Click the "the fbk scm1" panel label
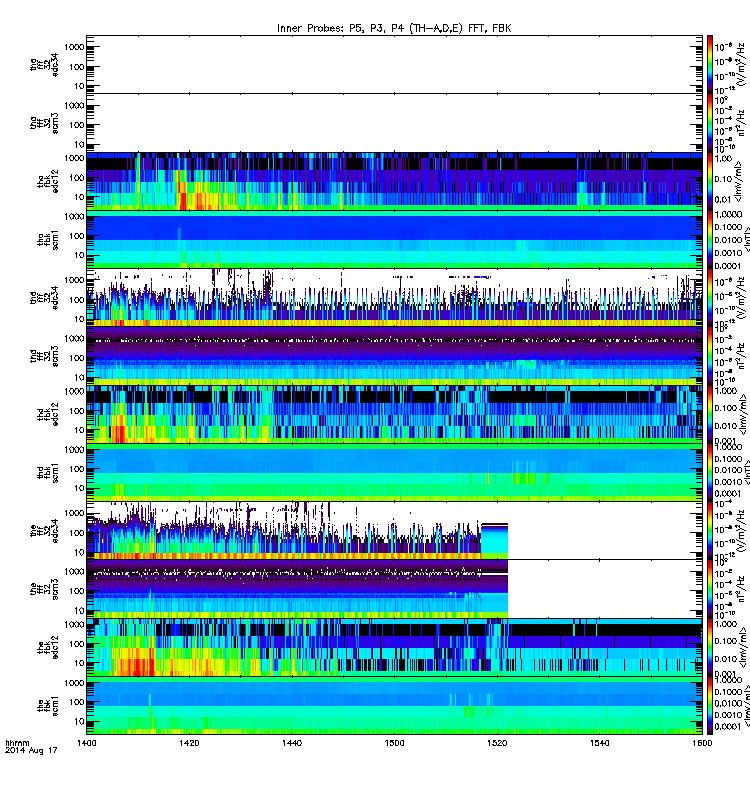750x800 pixels. [48, 705]
